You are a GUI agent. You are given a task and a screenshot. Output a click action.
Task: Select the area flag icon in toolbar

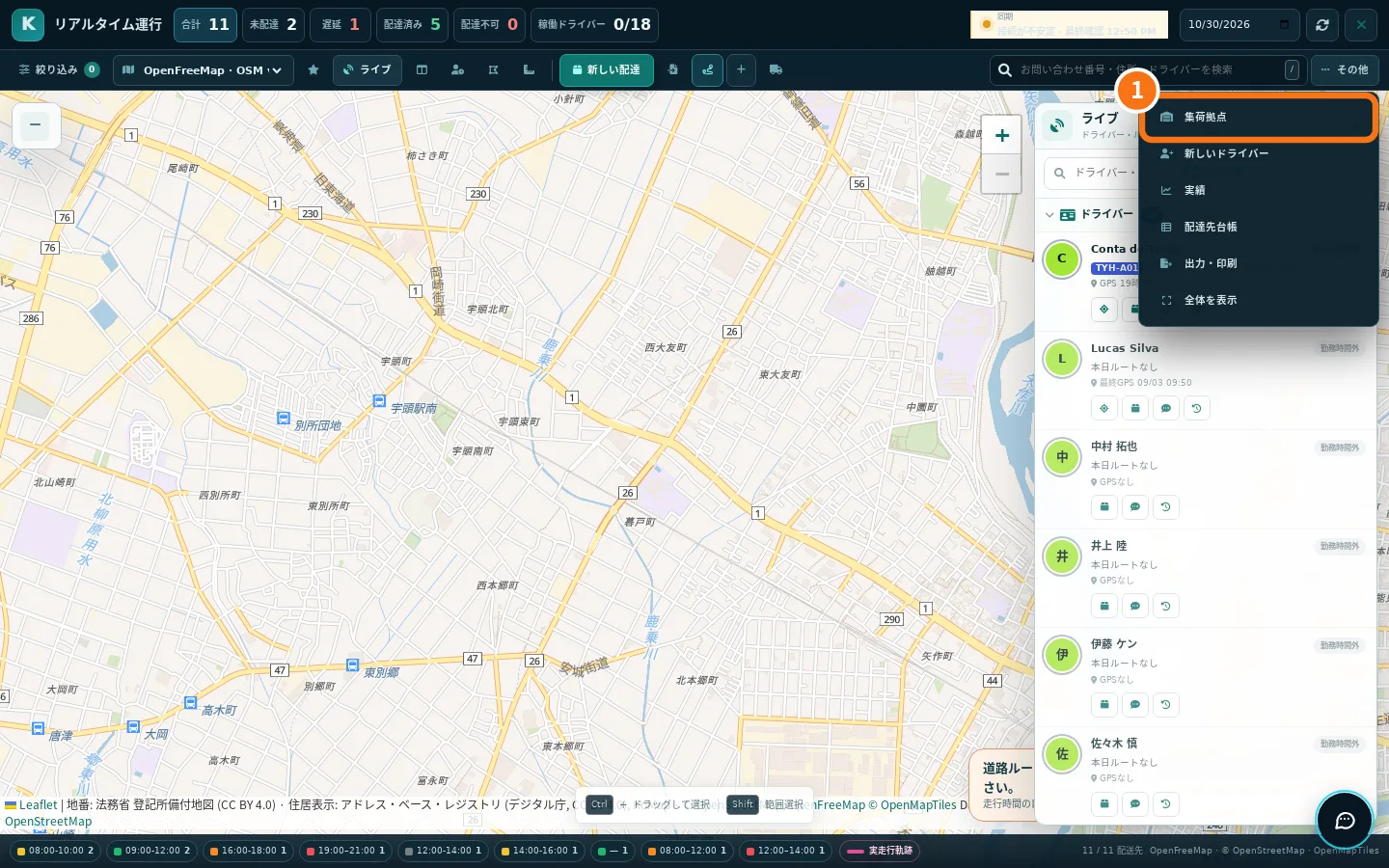pos(493,70)
